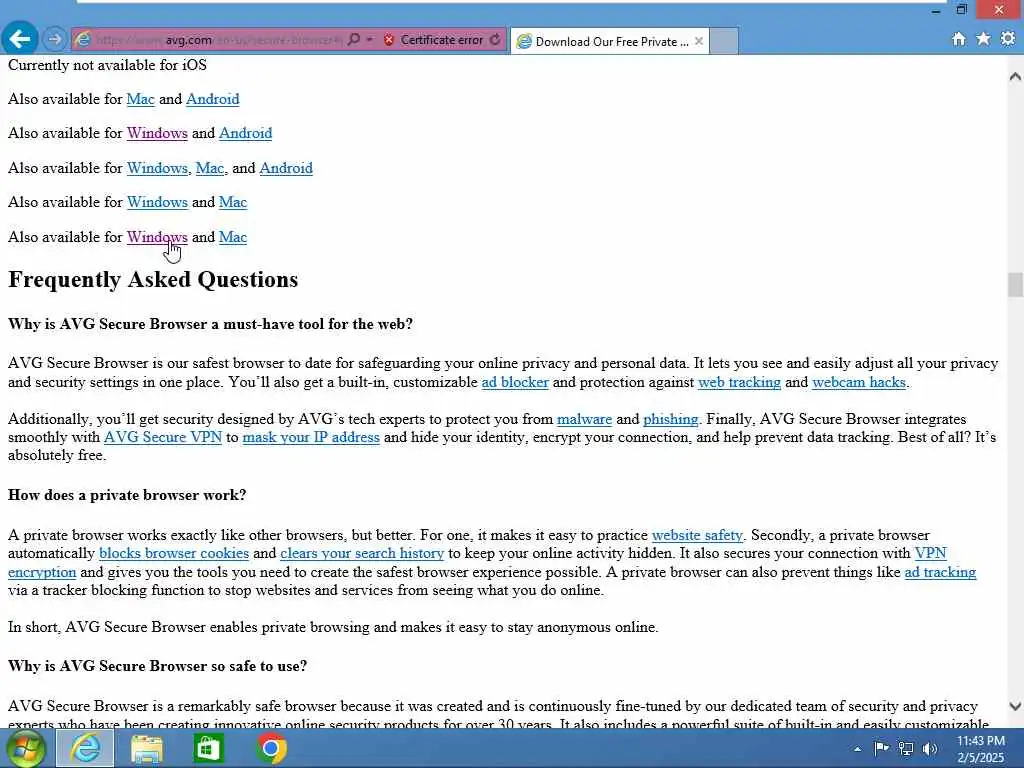
Task: Follow the web tracking link
Action: click(x=739, y=382)
